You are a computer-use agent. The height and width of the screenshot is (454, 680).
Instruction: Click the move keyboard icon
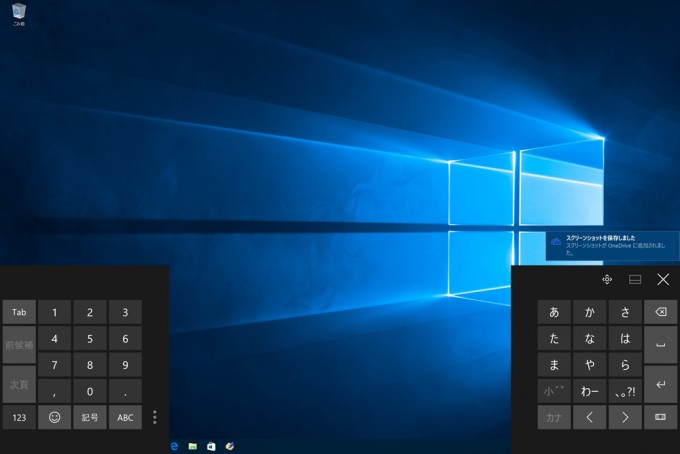pyautogui.click(x=607, y=280)
